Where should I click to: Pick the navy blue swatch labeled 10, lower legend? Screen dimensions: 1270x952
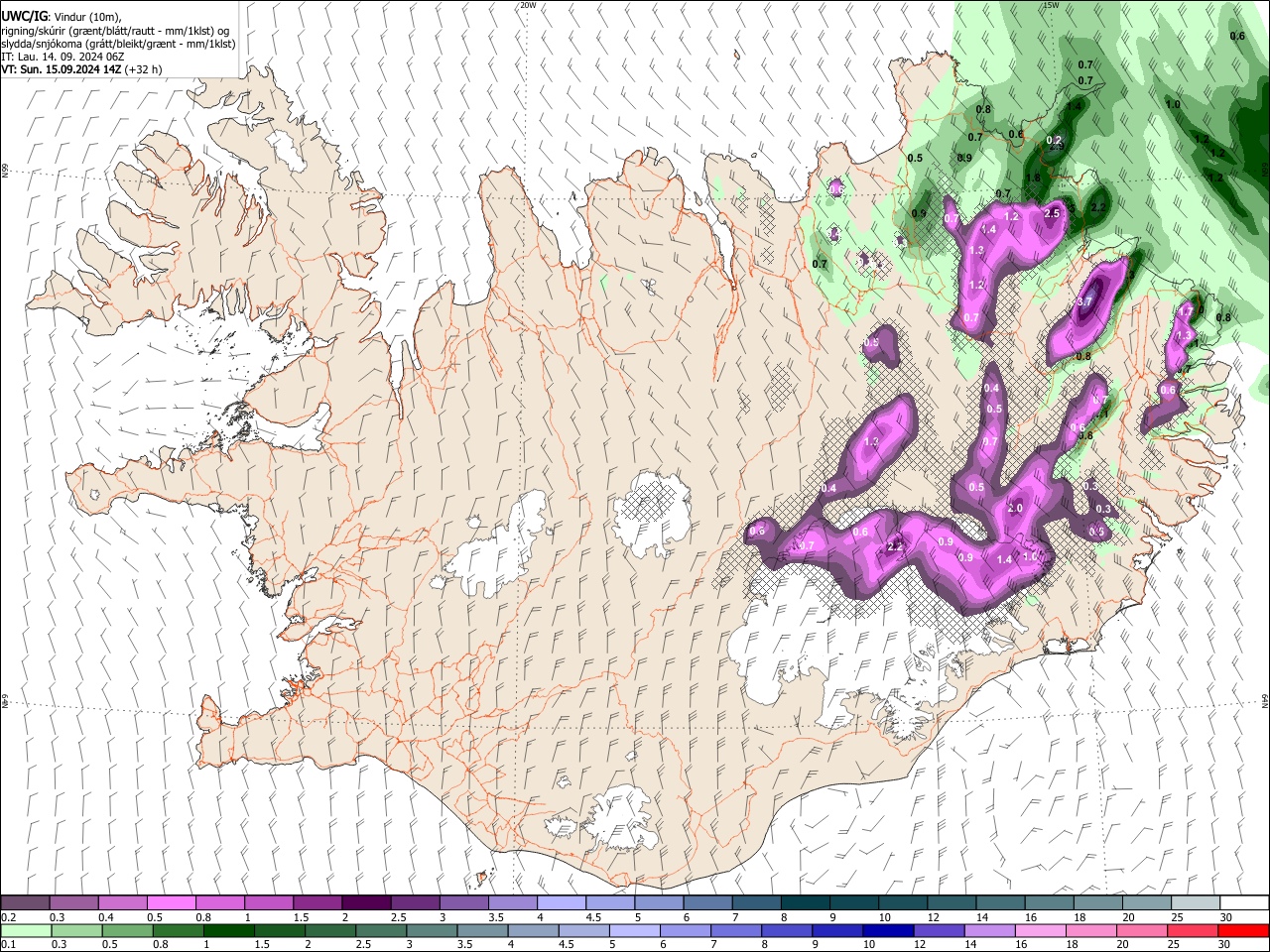pyautogui.click(x=887, y=931)
